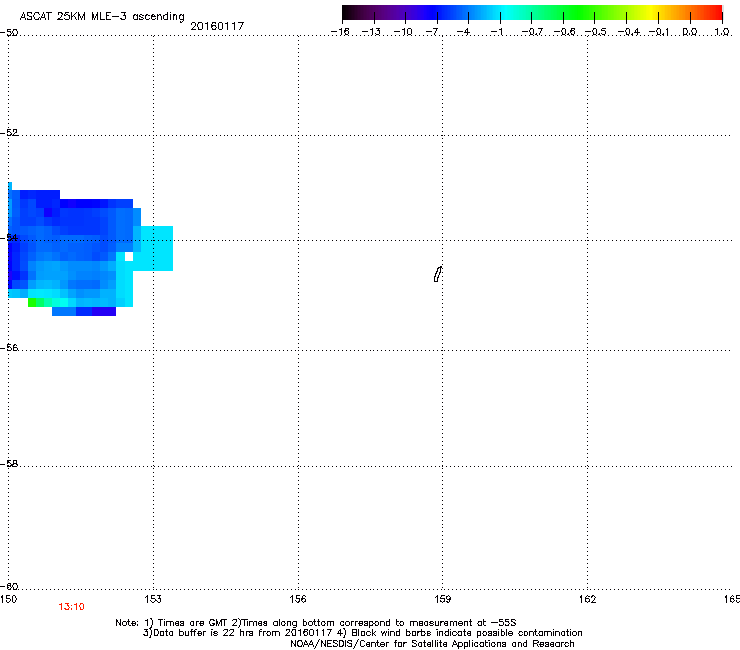Click the -56 latitude label

point(9,348)
